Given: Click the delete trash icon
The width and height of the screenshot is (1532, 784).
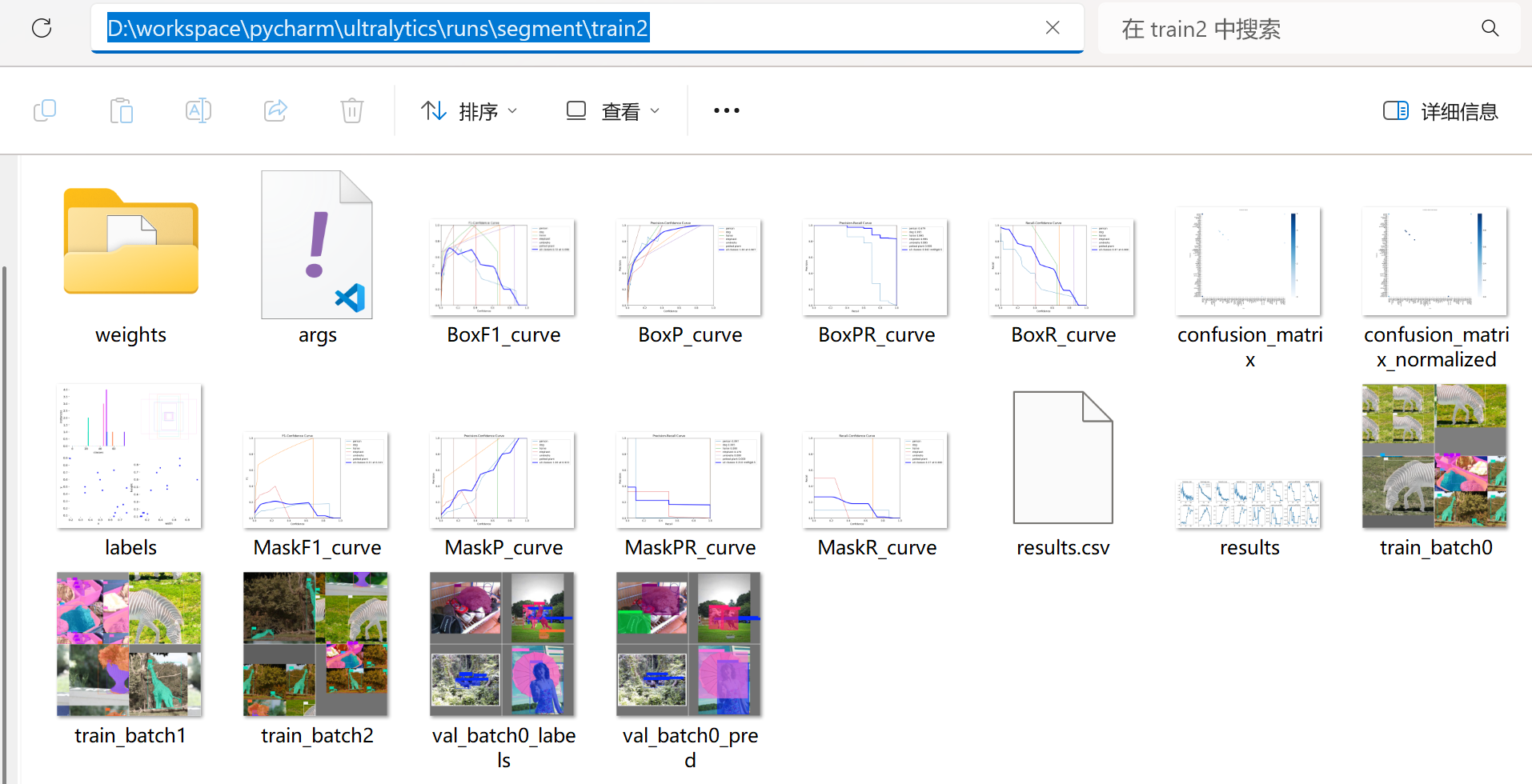Looking at the screenshot, I should (x=352, y=110).
